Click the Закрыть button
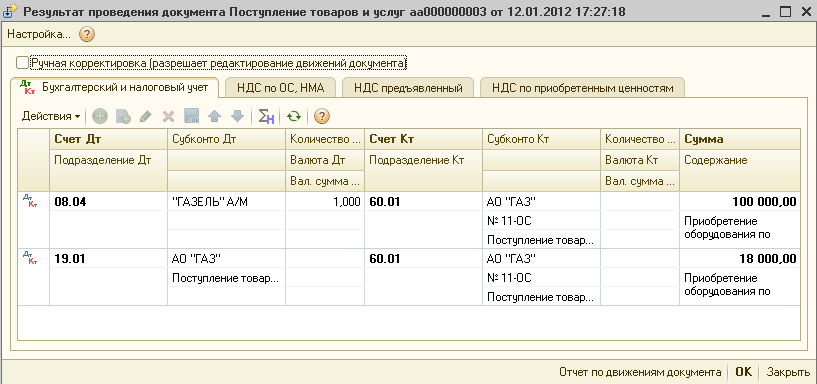Screen dimensions: 817x384 pos(788,372)
